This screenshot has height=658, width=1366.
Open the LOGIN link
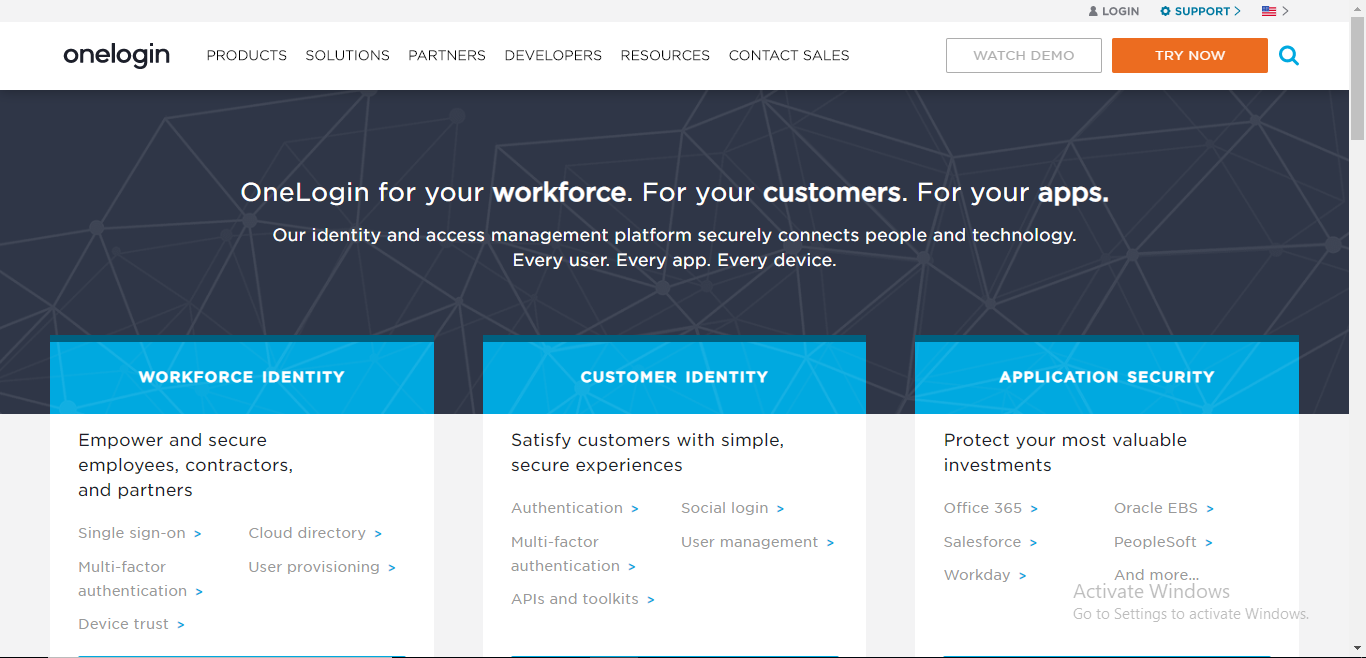(1120, 12)
